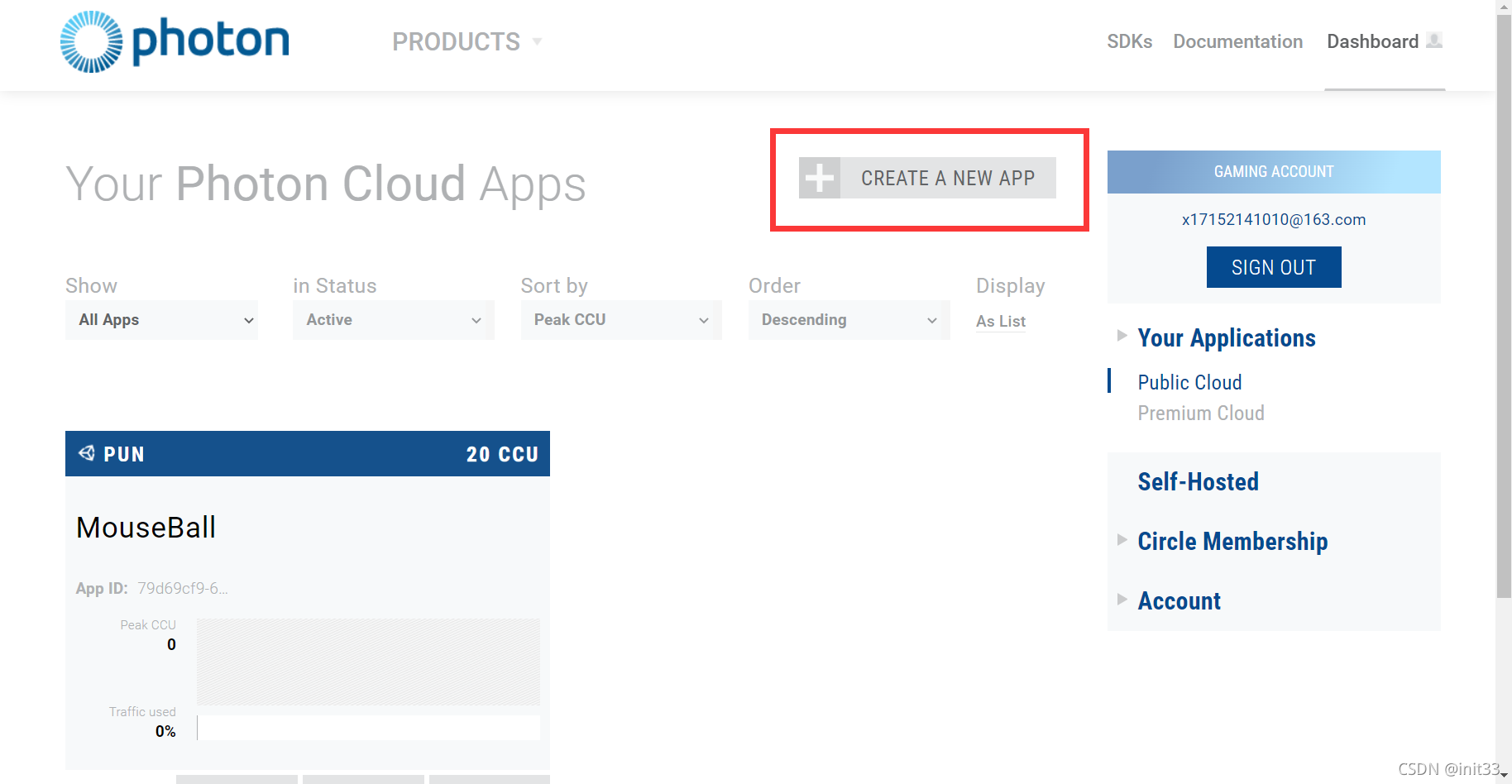This screenshot has width=1512, height=784.
Task: Click the MouseBall app name
Action: (x=146, y=527)
